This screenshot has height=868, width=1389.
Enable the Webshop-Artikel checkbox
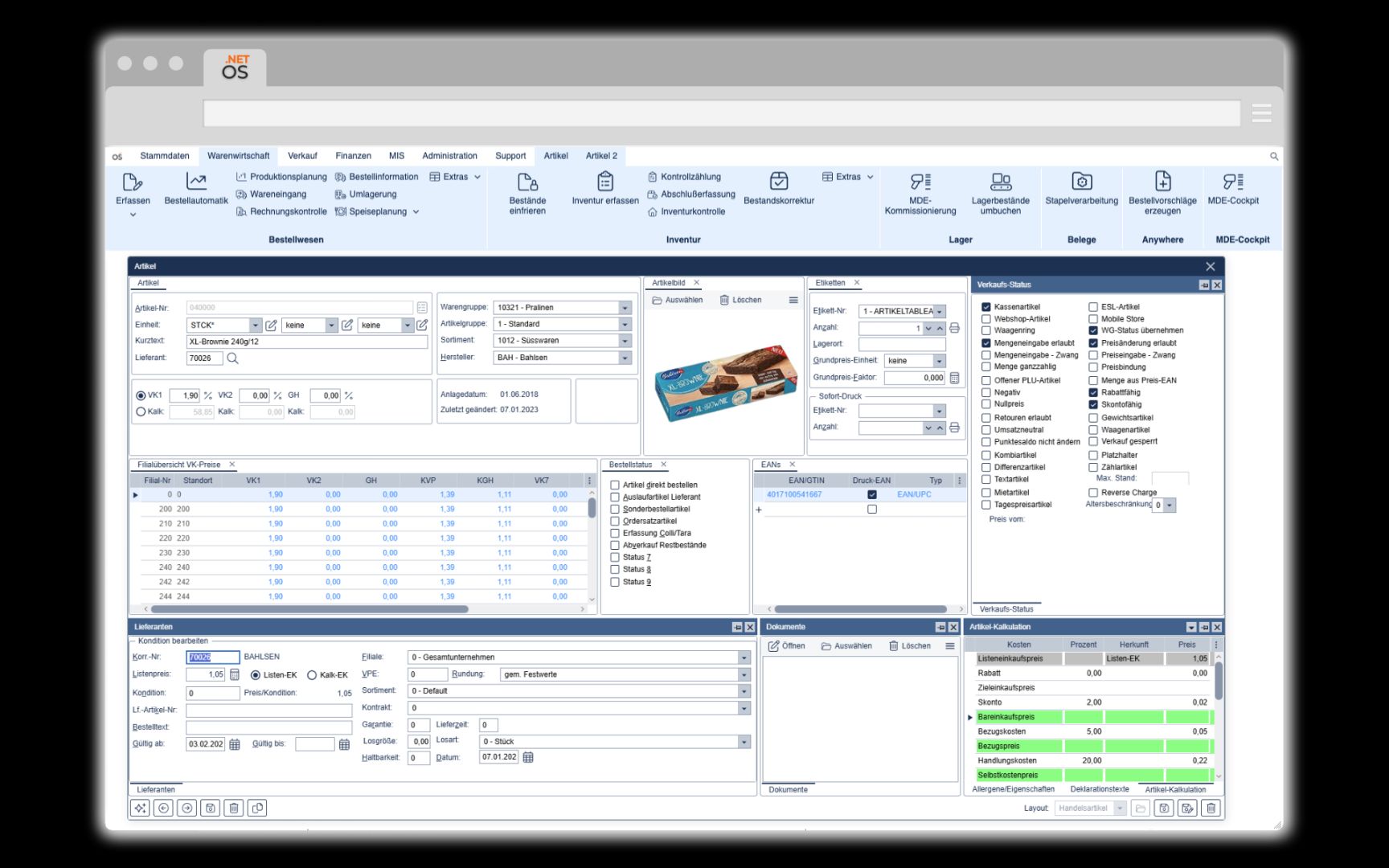(x=985, y=318)
